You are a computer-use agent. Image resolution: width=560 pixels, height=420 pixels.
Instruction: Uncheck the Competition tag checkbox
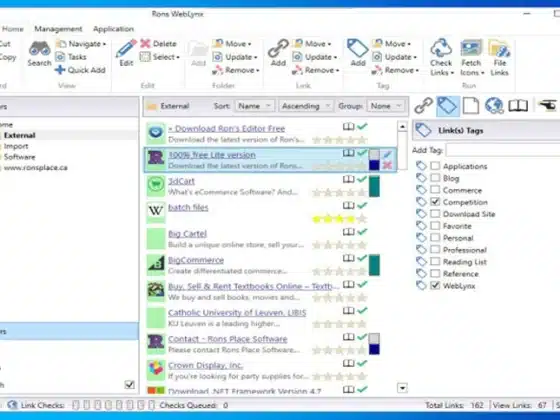click(x=435, y=201)
